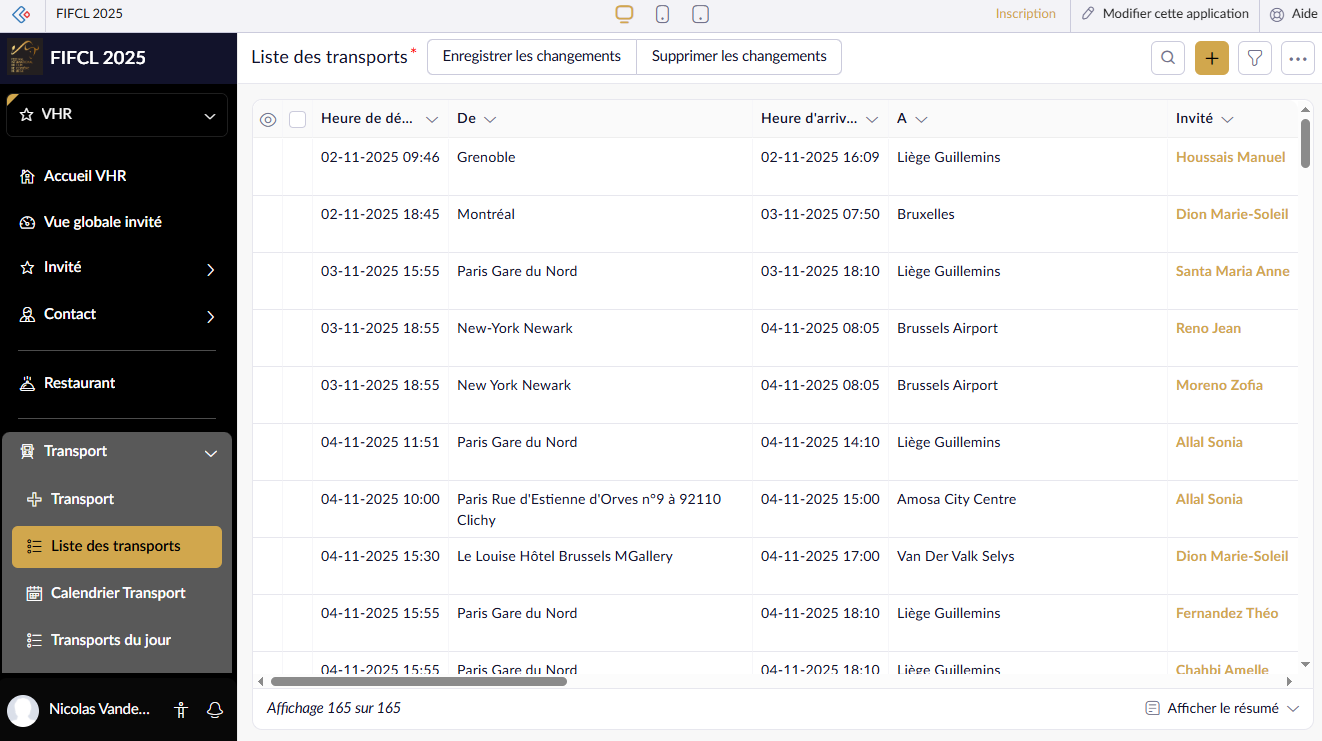Switch to tablet preview icon
The height and width of the screenshot is (741, 1322).
[700, 14]
